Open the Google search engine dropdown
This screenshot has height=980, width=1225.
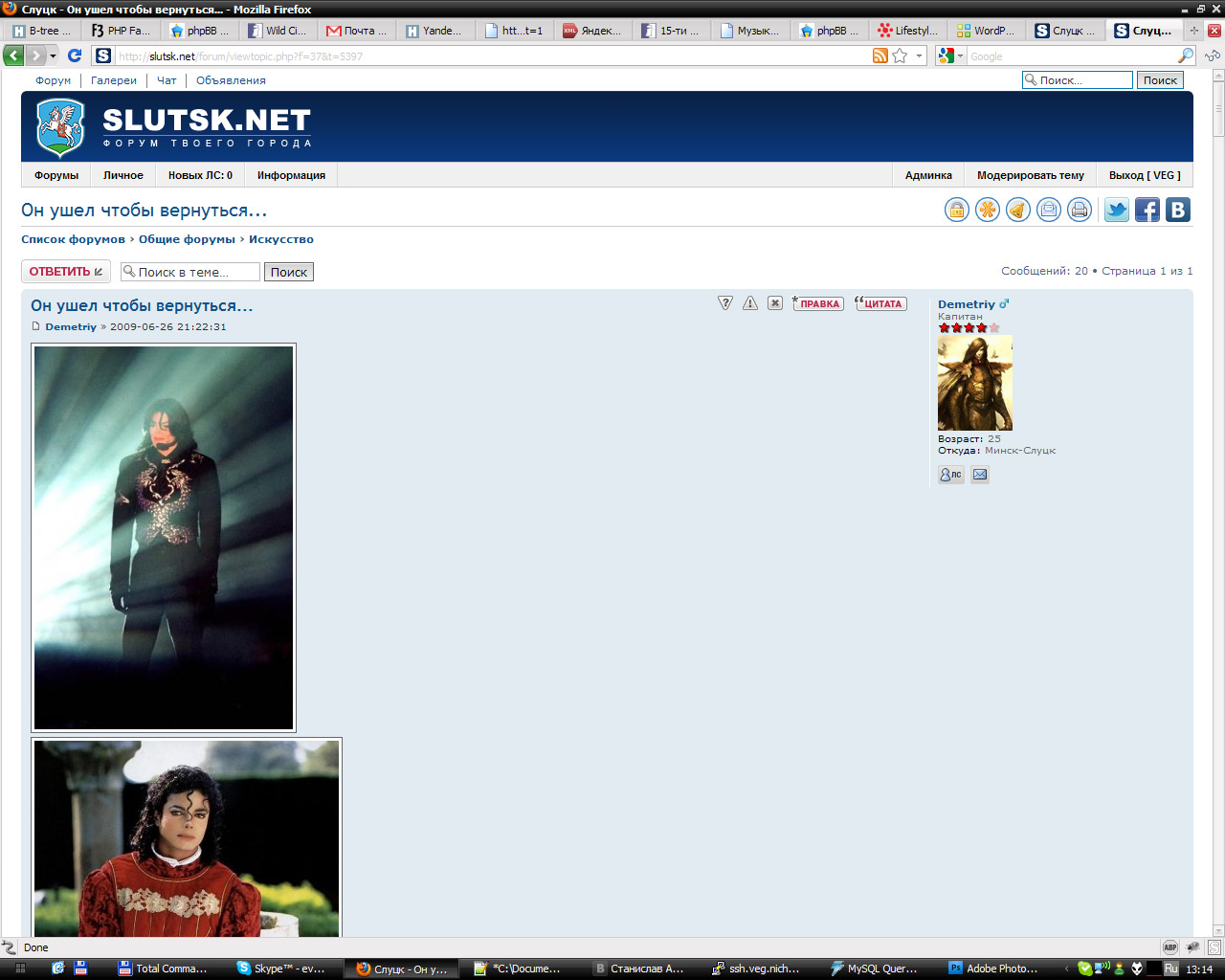click(x=950, y=56)
